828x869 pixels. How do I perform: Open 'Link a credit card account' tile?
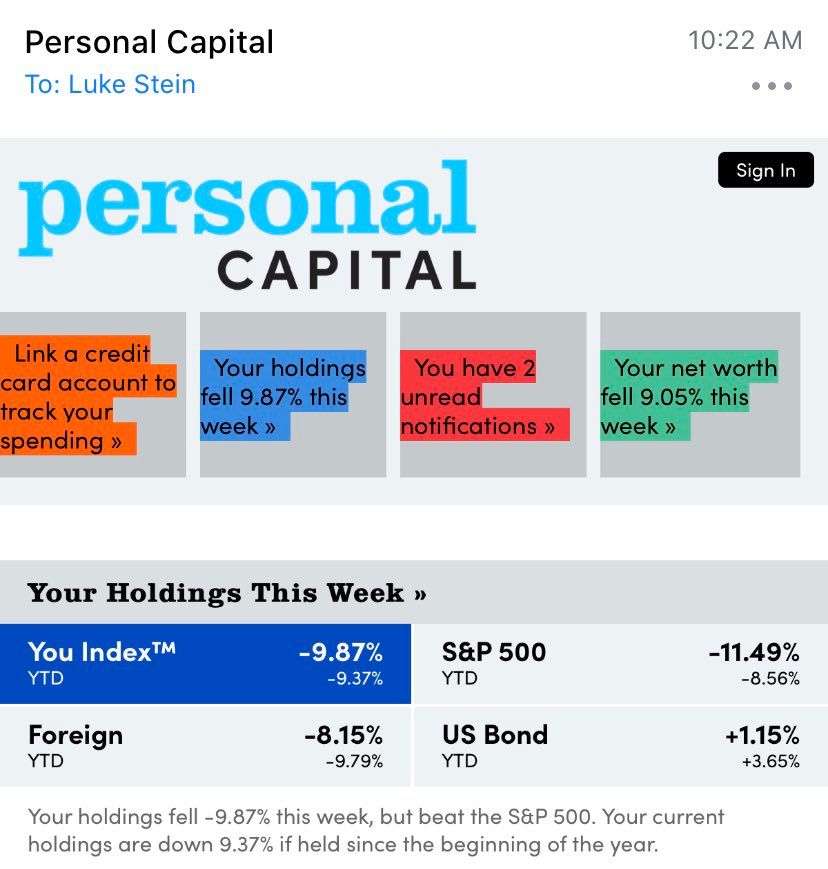click(x=88, y=396)
